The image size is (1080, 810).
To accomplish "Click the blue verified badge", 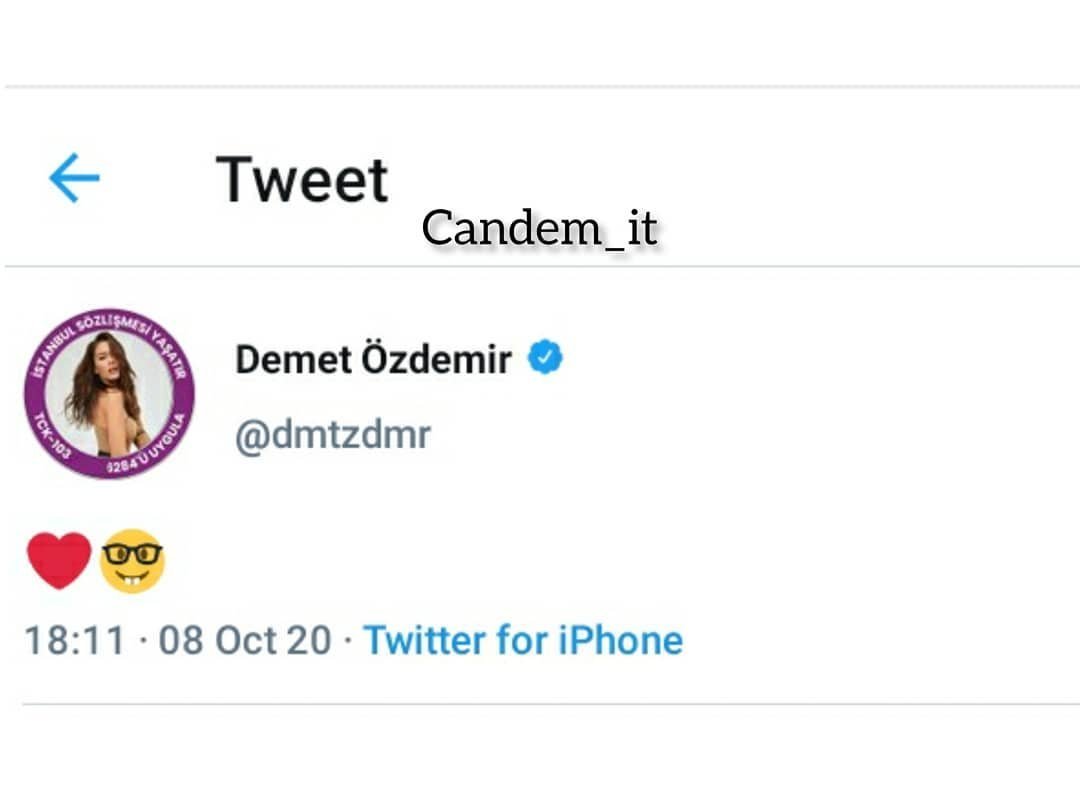I will pyautogui.click(x=546, y=358).
